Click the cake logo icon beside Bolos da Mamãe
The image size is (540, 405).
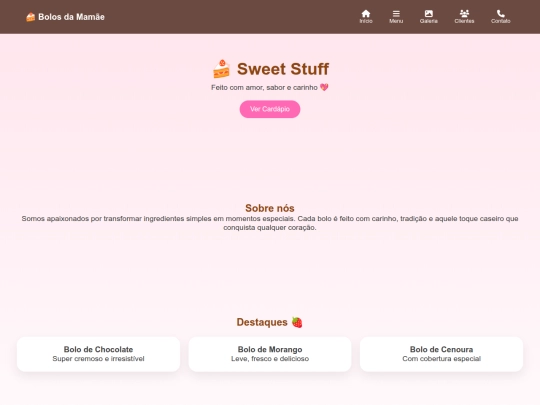tap(31, 17)
